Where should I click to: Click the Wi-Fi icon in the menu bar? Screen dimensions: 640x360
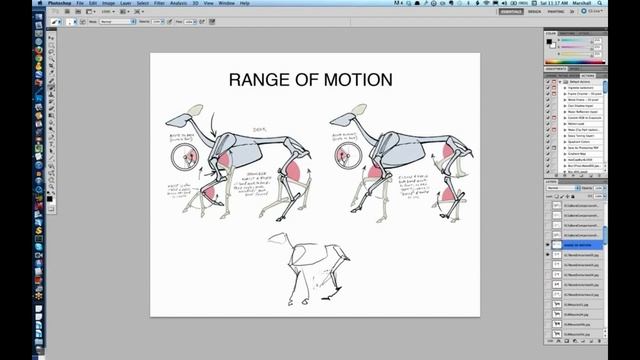coord(486,3)
